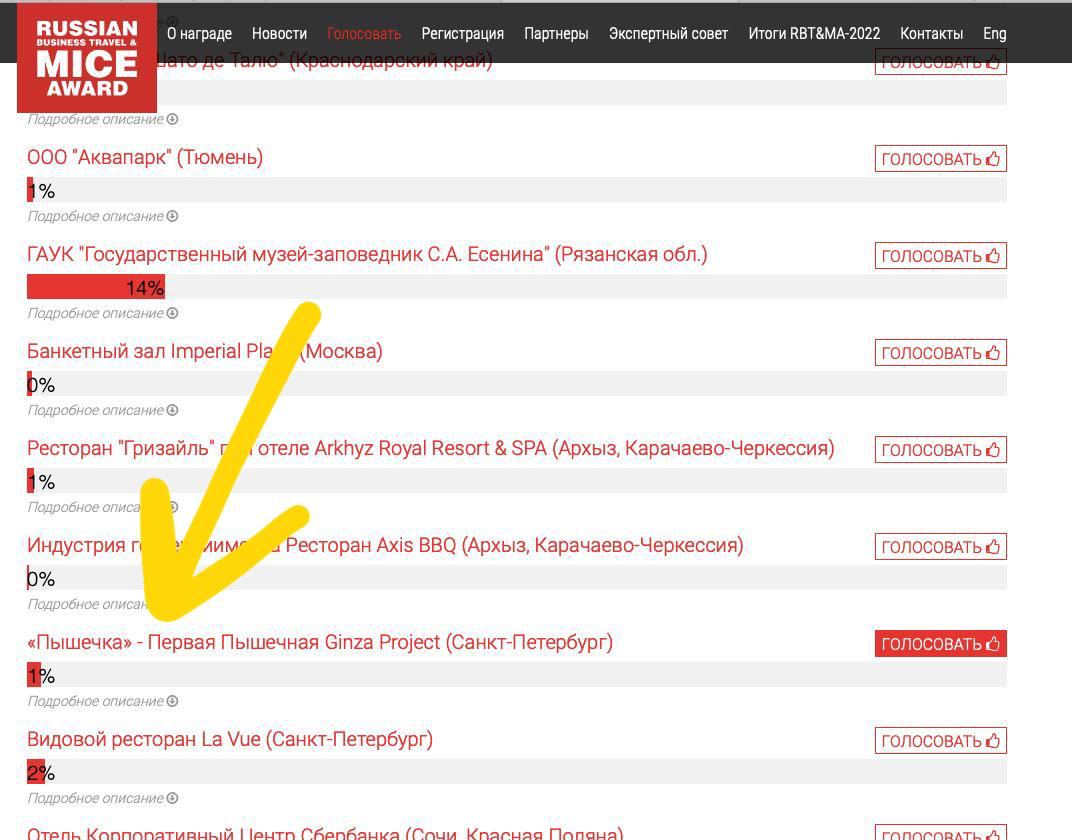Open the Russian Business Travel & MICE Award logo
This screenshot has width=1072, height=840.
point(87,57)
